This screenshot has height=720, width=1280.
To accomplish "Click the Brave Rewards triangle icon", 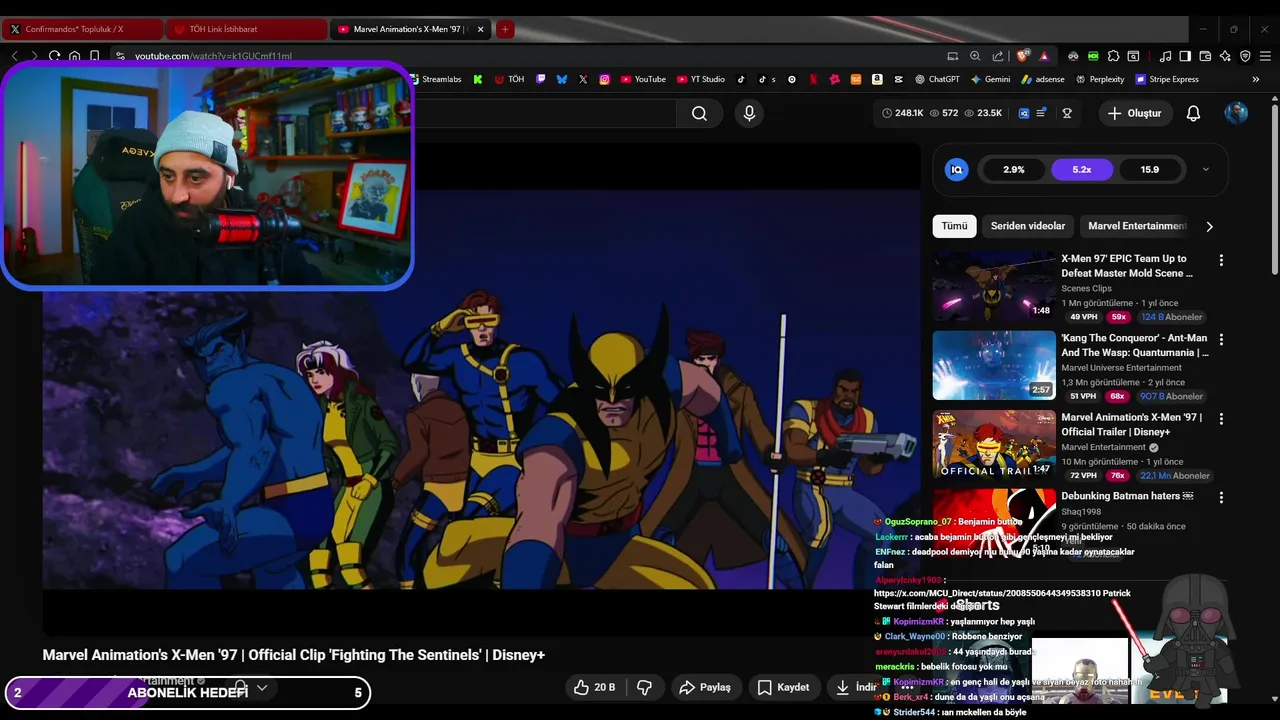I will 1044,56.
